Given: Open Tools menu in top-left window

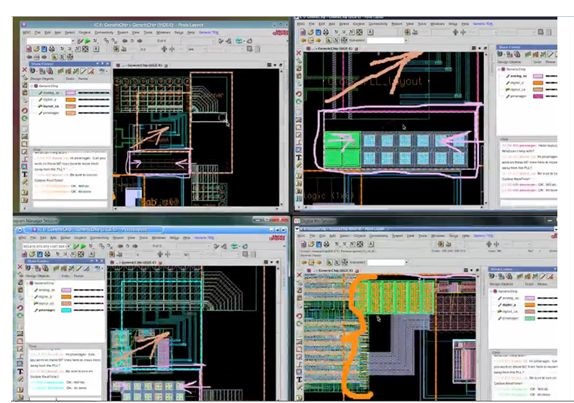Looking at the screenshot, I should [148, 32].
